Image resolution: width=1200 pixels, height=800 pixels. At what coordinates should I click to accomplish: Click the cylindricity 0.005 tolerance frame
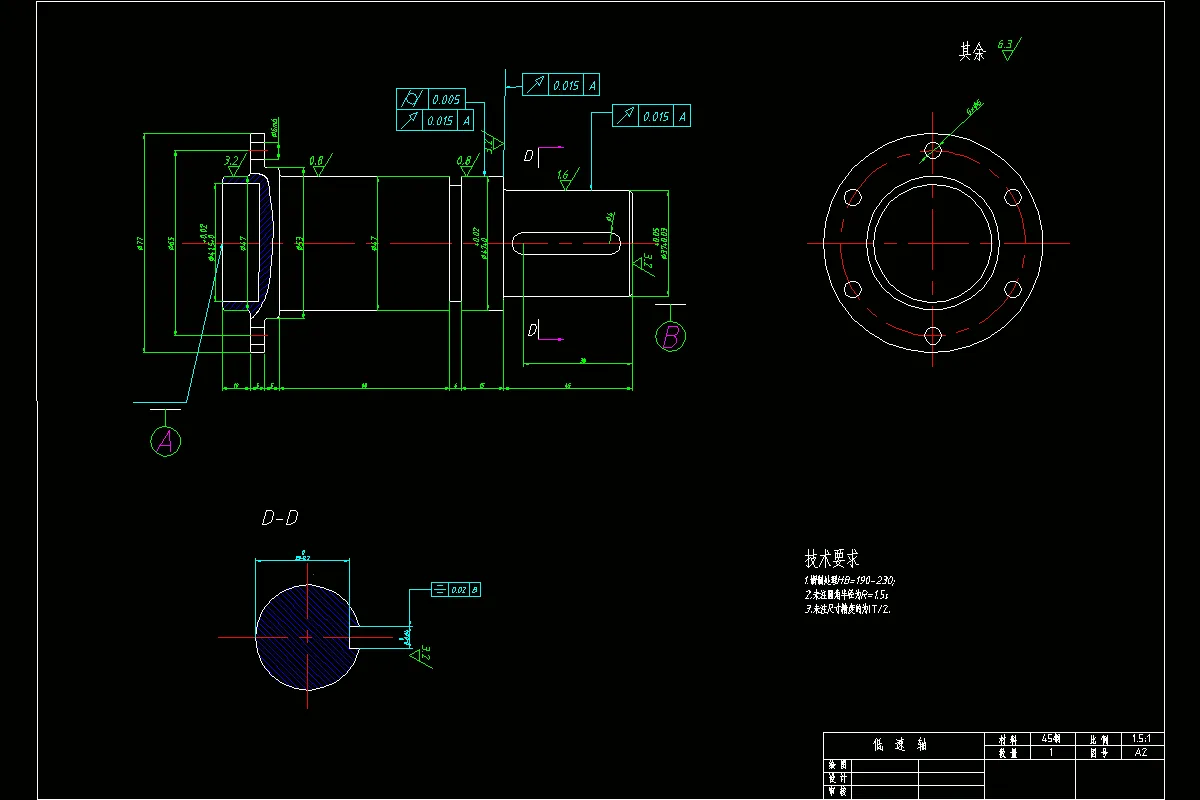(x=430, y=99)
